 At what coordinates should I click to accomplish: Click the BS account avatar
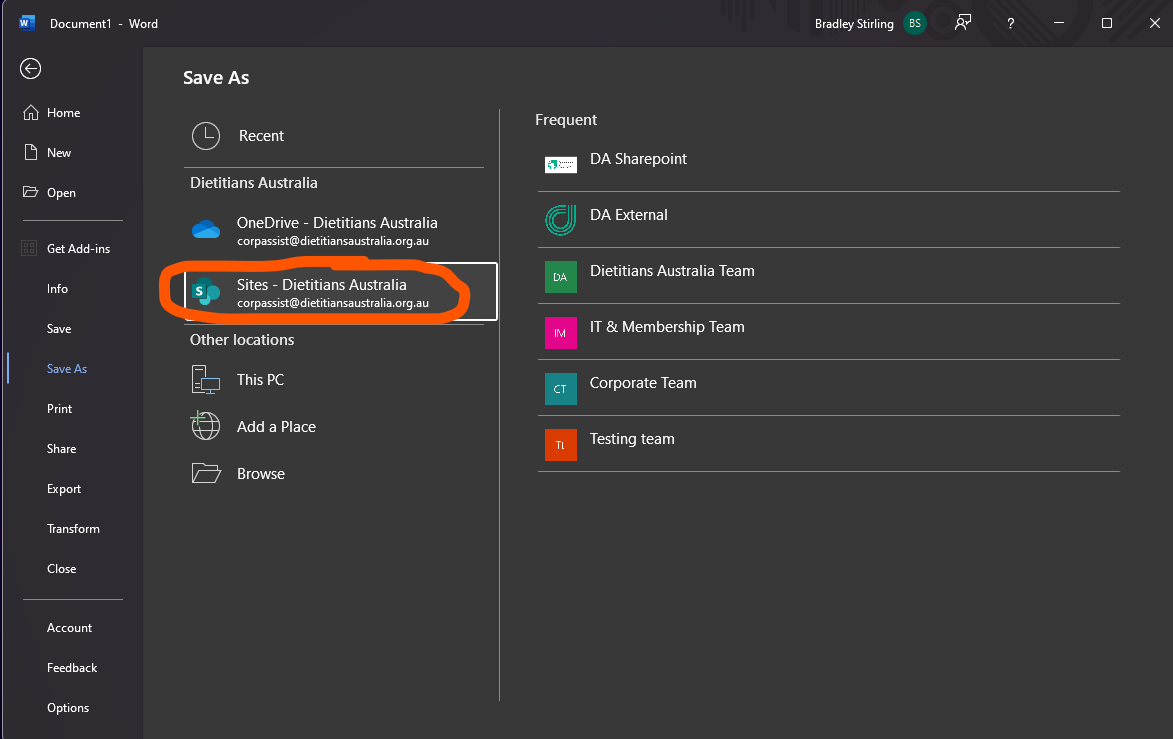point(913,22)
